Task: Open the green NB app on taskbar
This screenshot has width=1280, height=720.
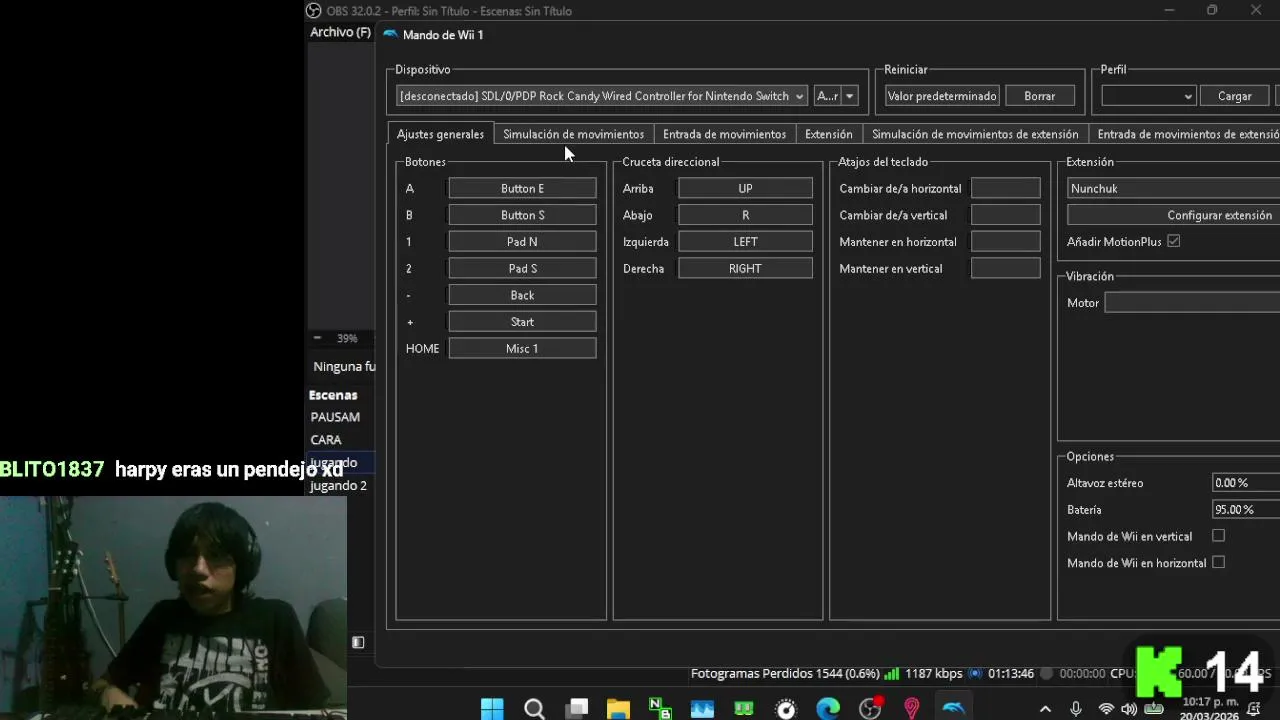Action: tap(660, 709)
